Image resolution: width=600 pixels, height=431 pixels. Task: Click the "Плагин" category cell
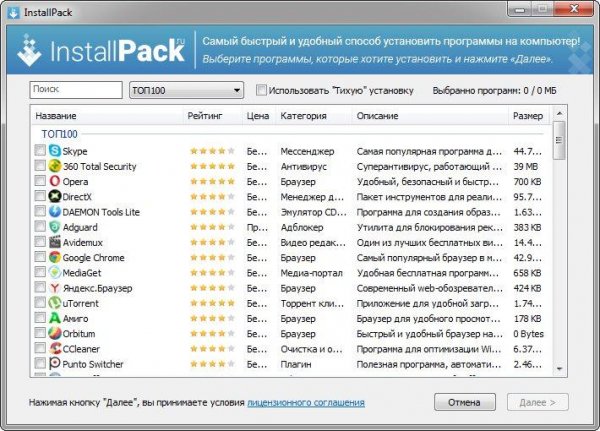click(x=296, y=364)
